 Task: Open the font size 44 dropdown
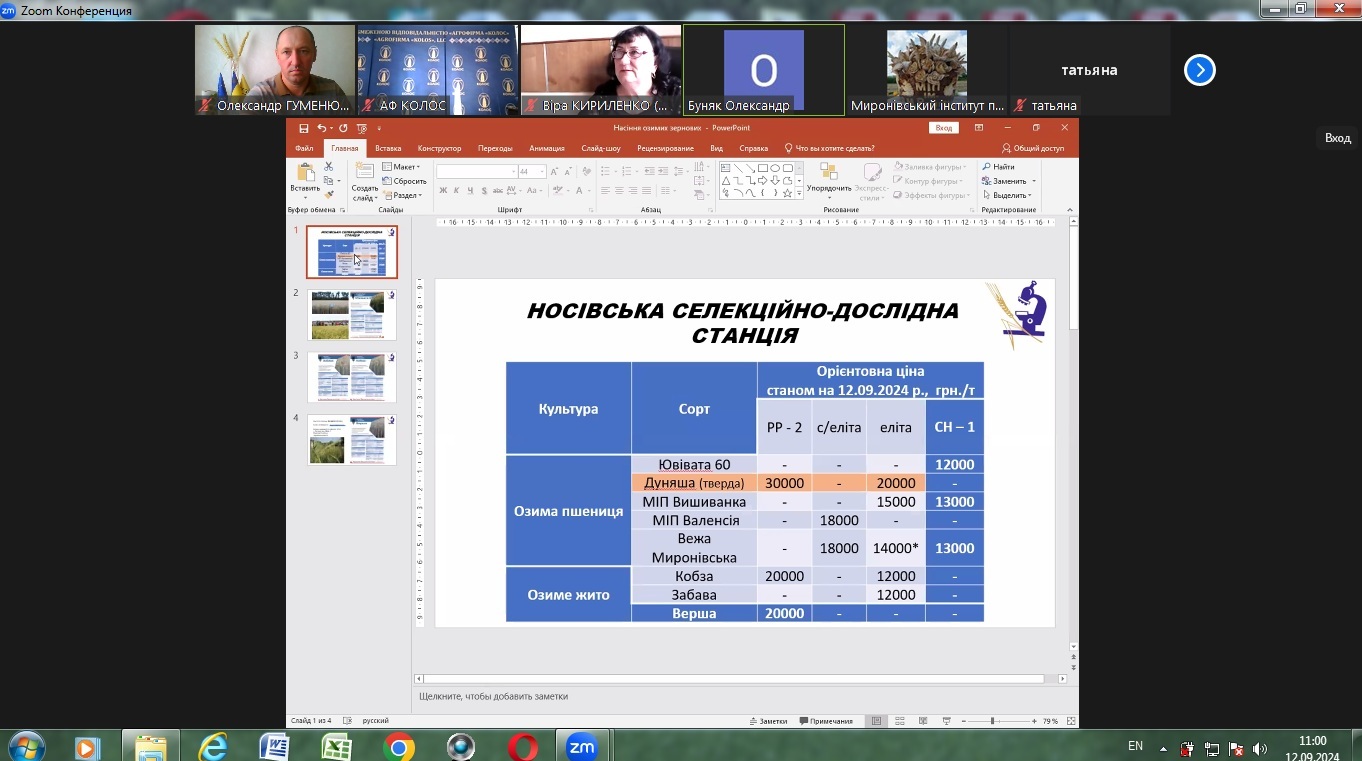tap(541, 172)
